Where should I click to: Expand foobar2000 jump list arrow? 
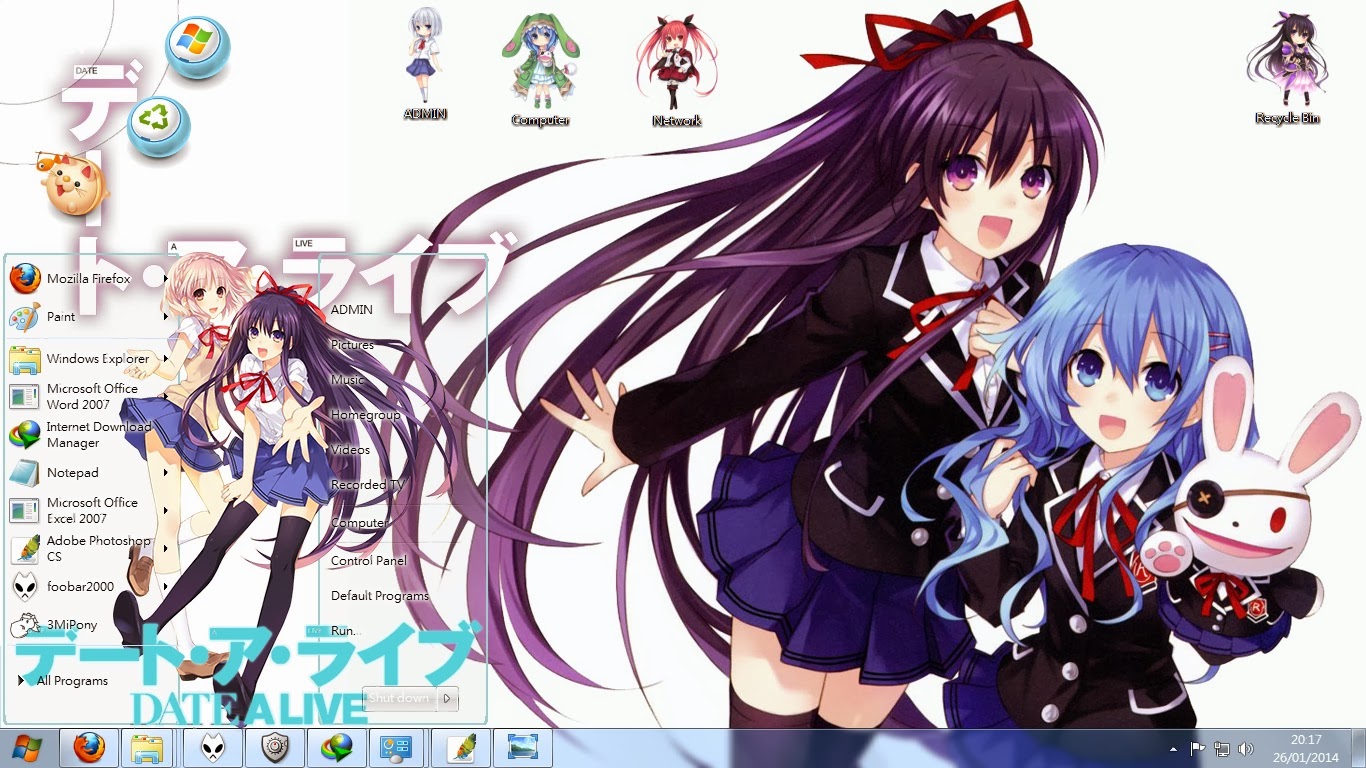[165, 587]
